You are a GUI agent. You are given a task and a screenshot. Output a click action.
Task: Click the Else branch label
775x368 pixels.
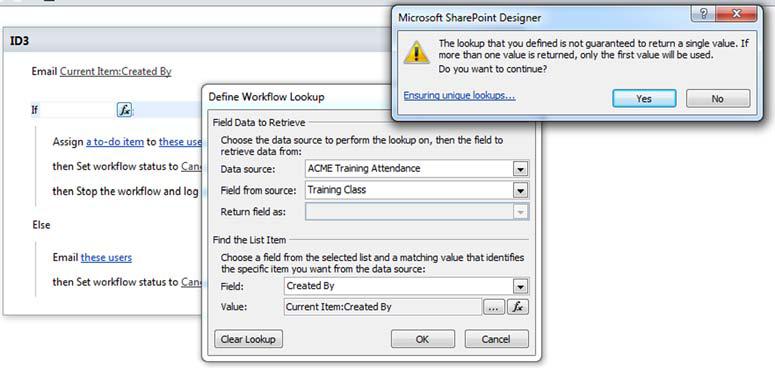pos(42,225)
